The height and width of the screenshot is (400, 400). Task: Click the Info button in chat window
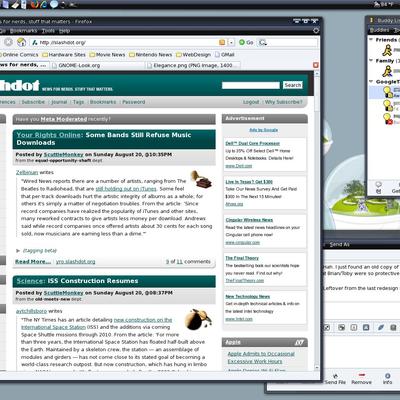tap(387, 379)
